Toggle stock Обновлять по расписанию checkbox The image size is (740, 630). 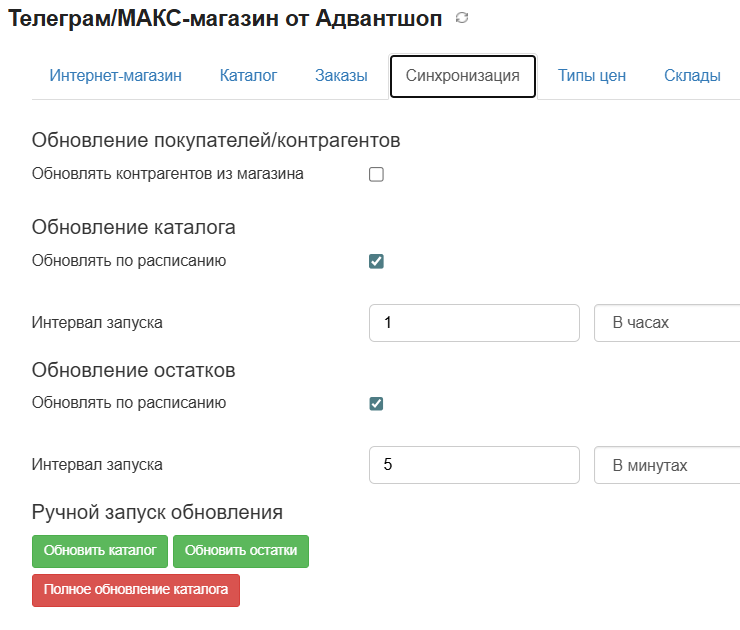[376, 403]
